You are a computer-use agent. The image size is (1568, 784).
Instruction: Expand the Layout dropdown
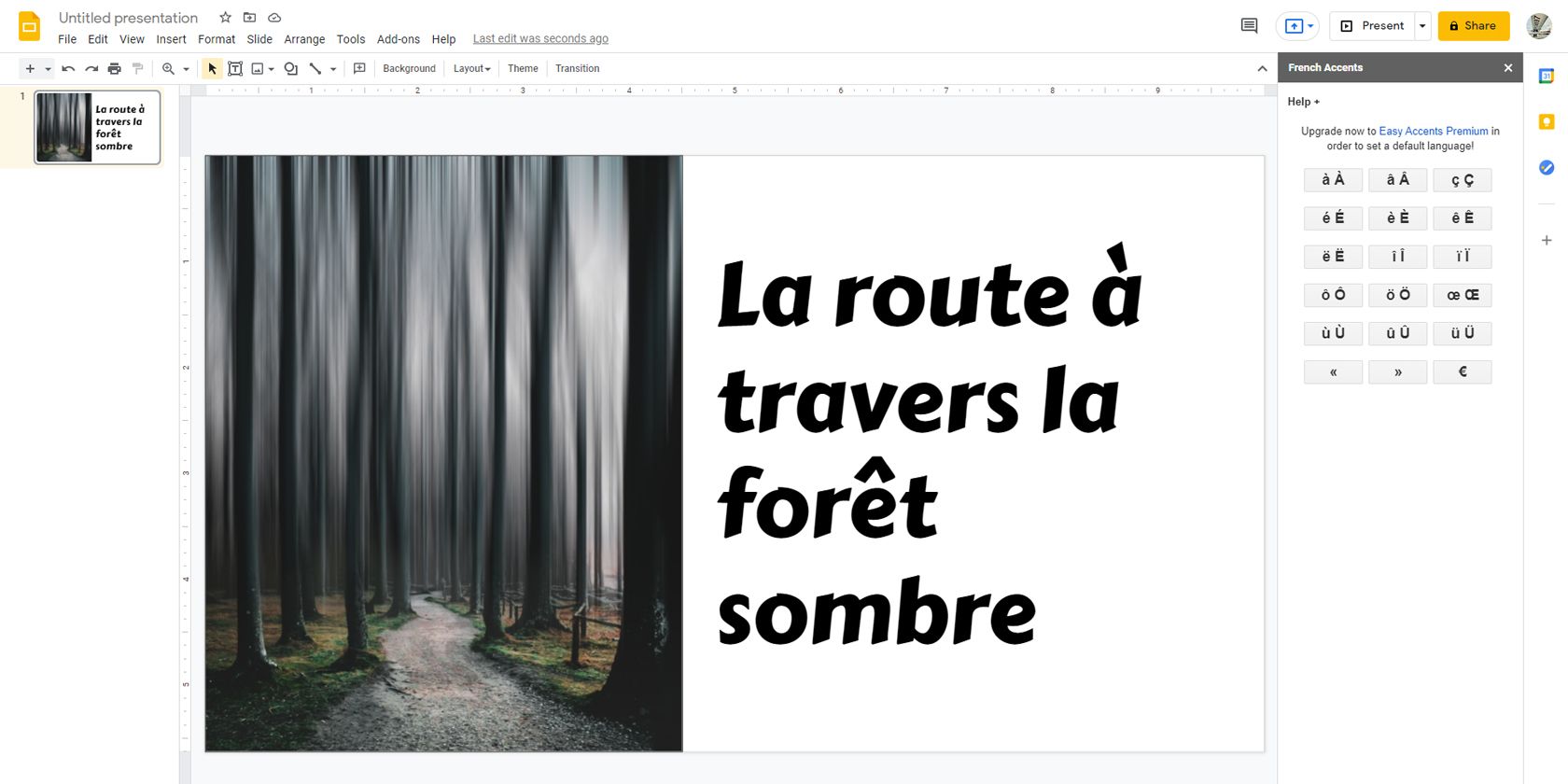(x=471, y=68)
